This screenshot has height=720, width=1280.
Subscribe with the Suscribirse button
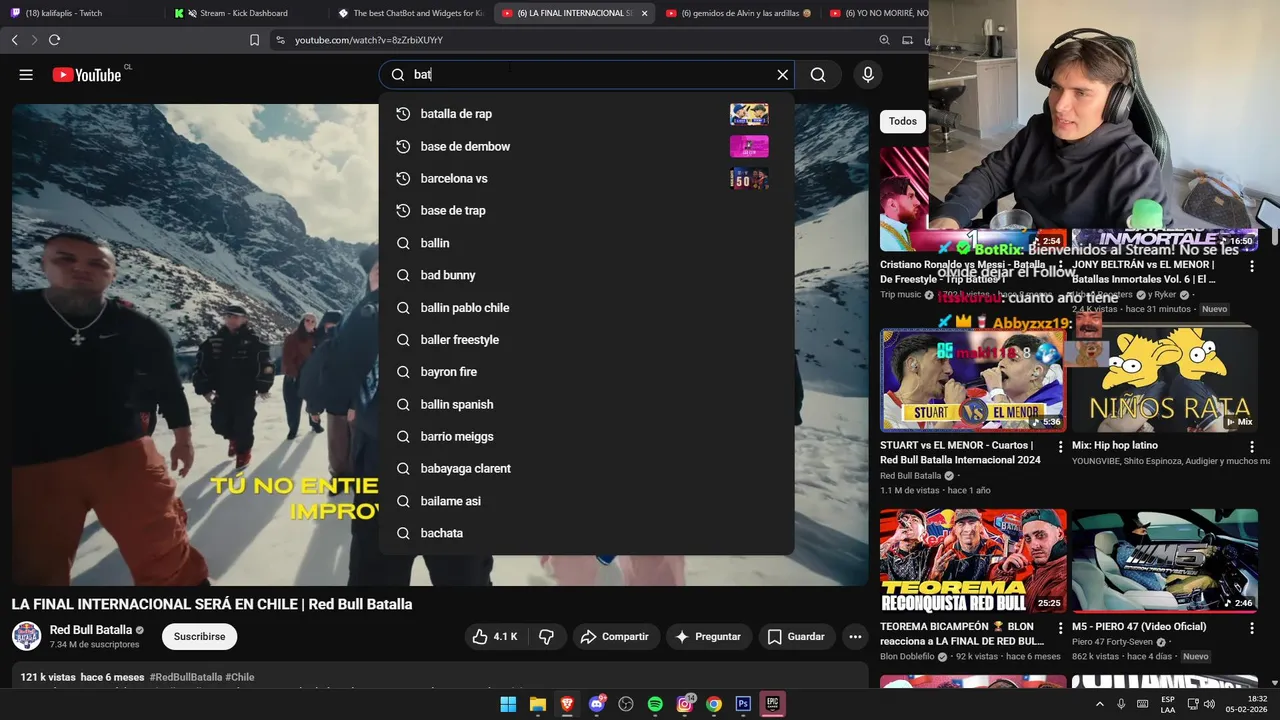(x=199, y=636)
